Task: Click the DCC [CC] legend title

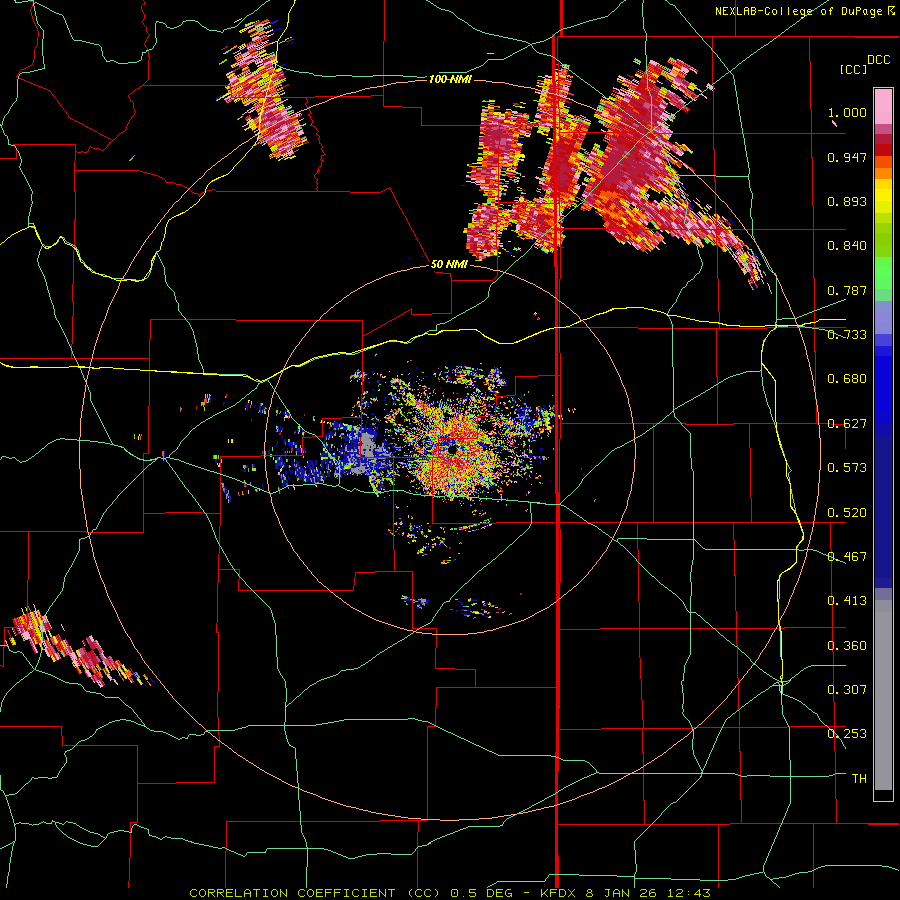Action: pos(864,64)
